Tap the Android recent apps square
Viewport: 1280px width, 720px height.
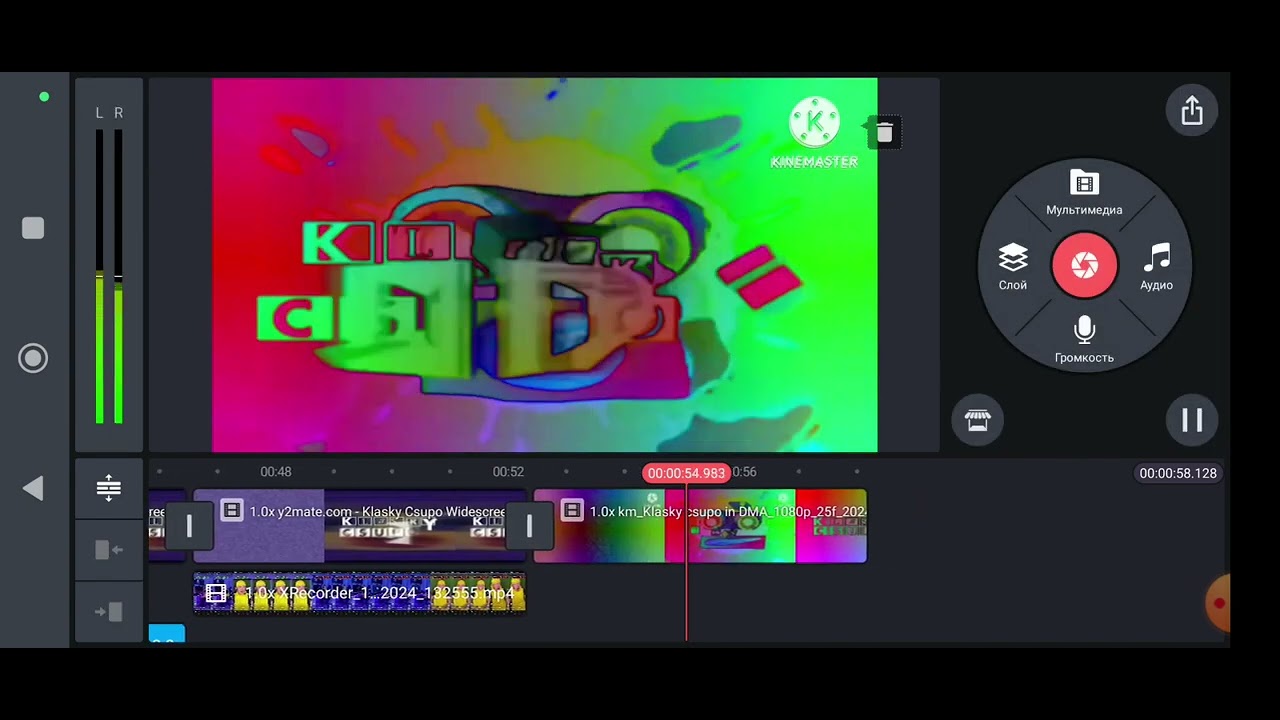(33, 228)
